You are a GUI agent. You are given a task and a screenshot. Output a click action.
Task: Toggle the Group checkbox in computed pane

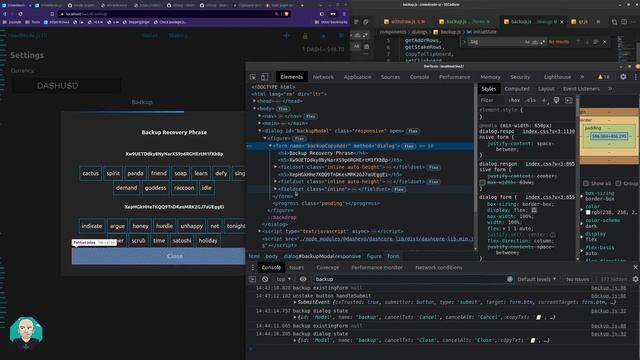(x=618, y=183)
